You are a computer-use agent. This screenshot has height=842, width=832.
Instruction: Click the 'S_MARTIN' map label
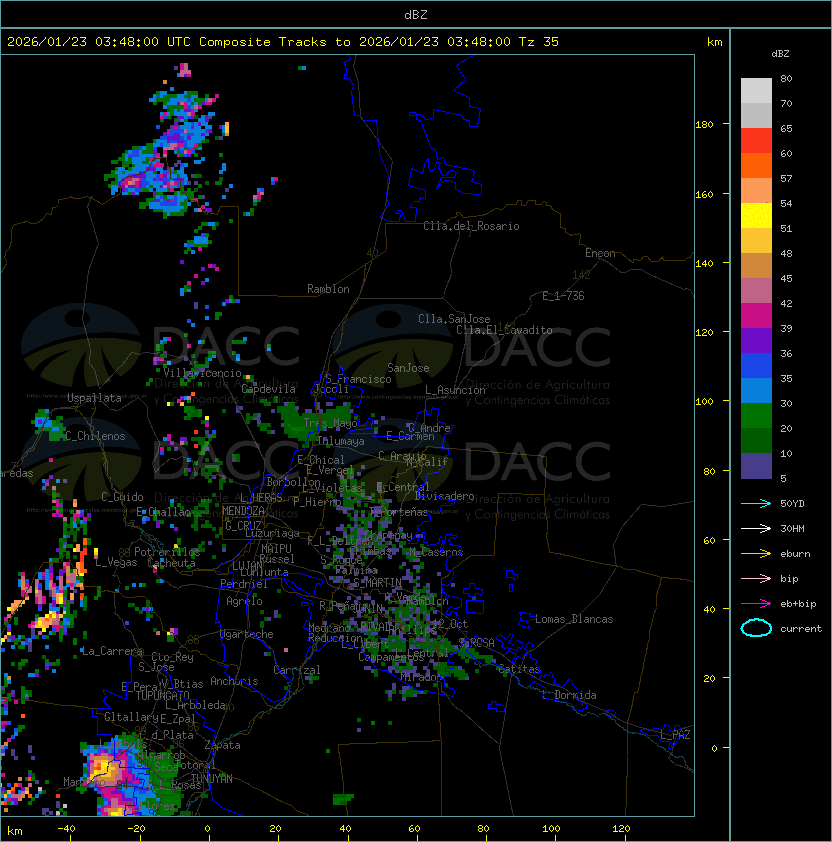point(378,583)
